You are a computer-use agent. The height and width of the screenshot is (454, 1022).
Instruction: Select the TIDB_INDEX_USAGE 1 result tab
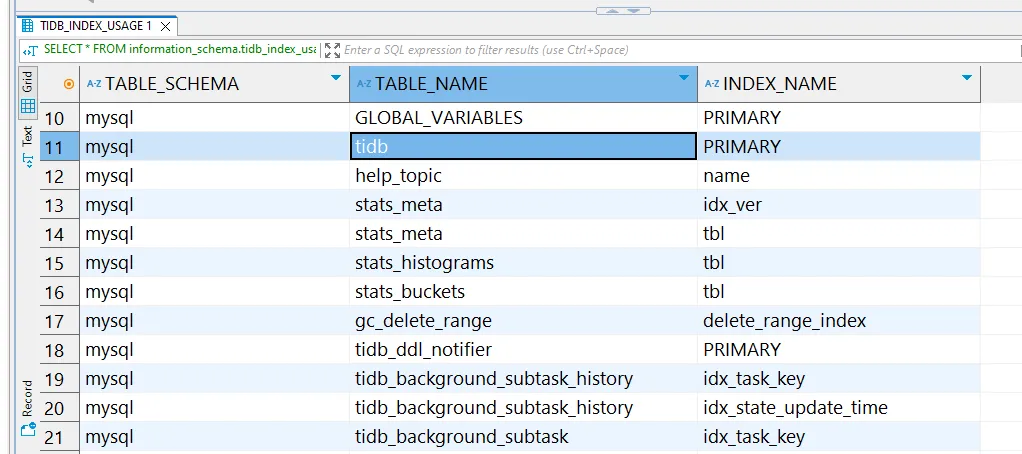96,25
